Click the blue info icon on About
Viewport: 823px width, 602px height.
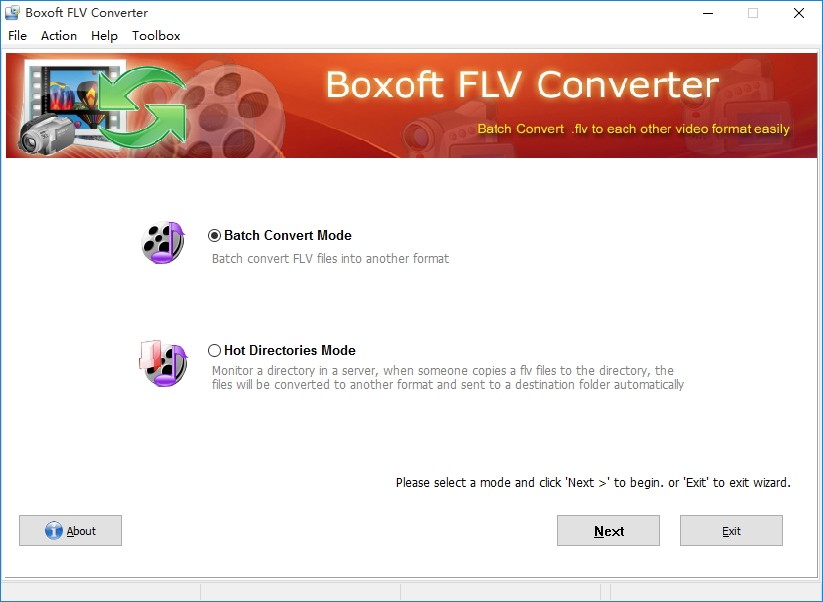point(54,531)
